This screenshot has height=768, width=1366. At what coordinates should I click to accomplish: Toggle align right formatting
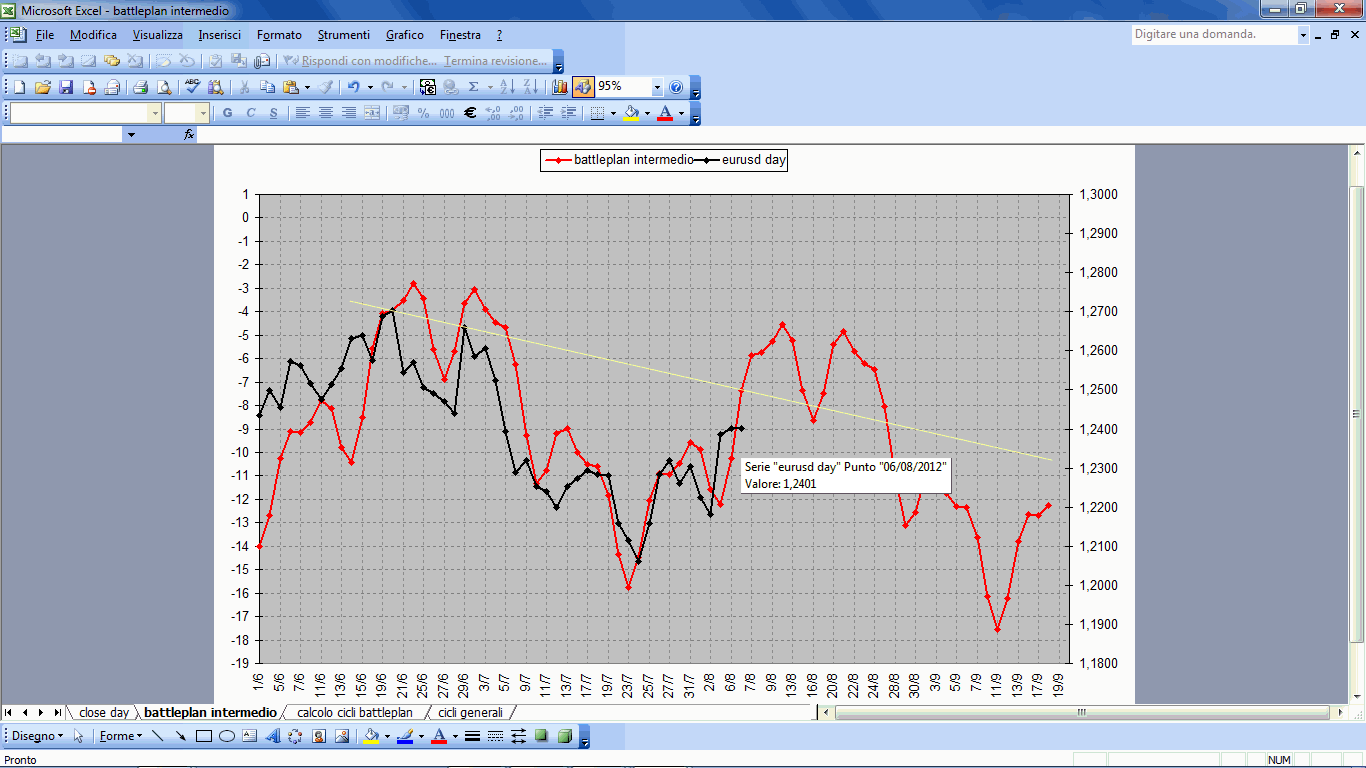pos(349,113)
